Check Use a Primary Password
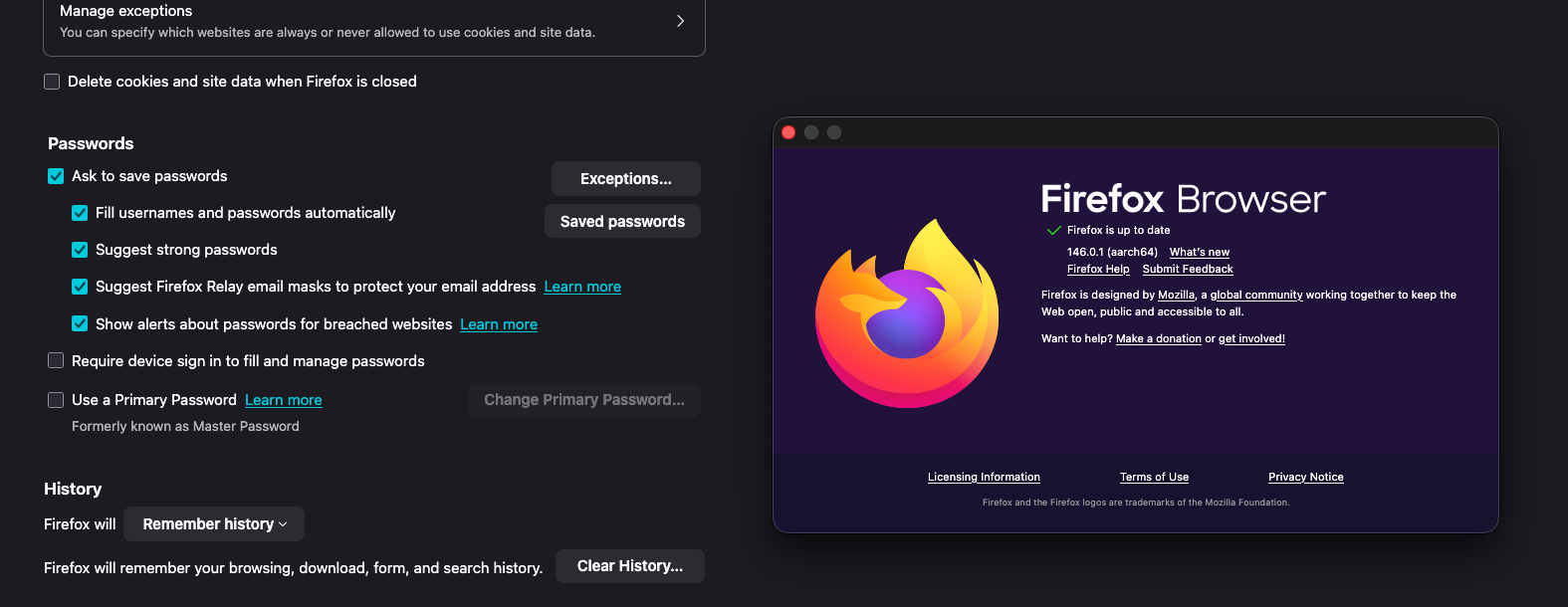The height and width of the screenshot is (607, 1568). tap(56, 400)
